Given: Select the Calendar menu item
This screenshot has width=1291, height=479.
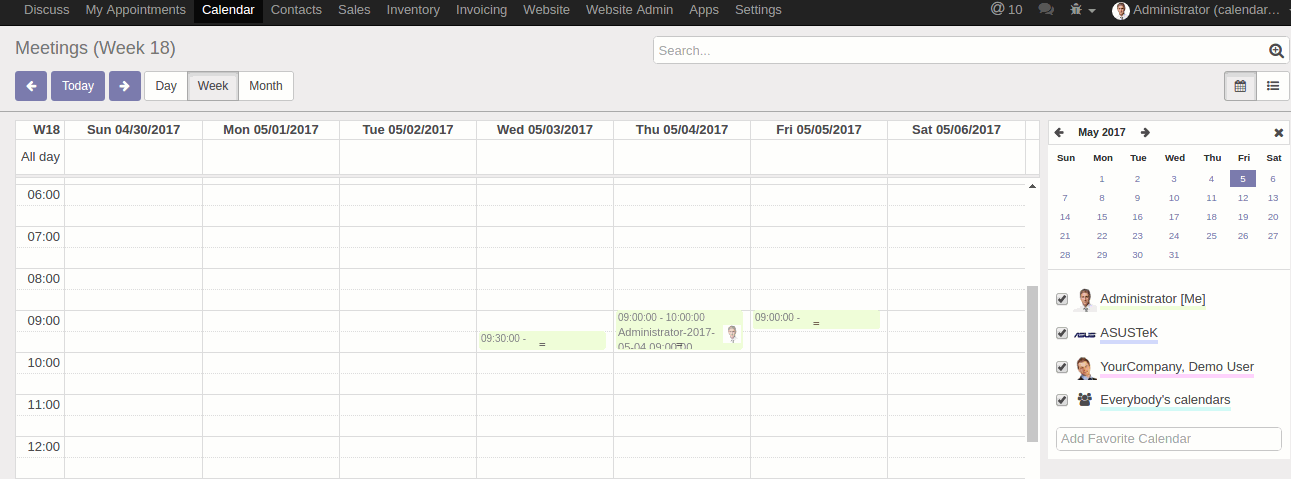Looking at the screenshot, I should tap(228, 10).
